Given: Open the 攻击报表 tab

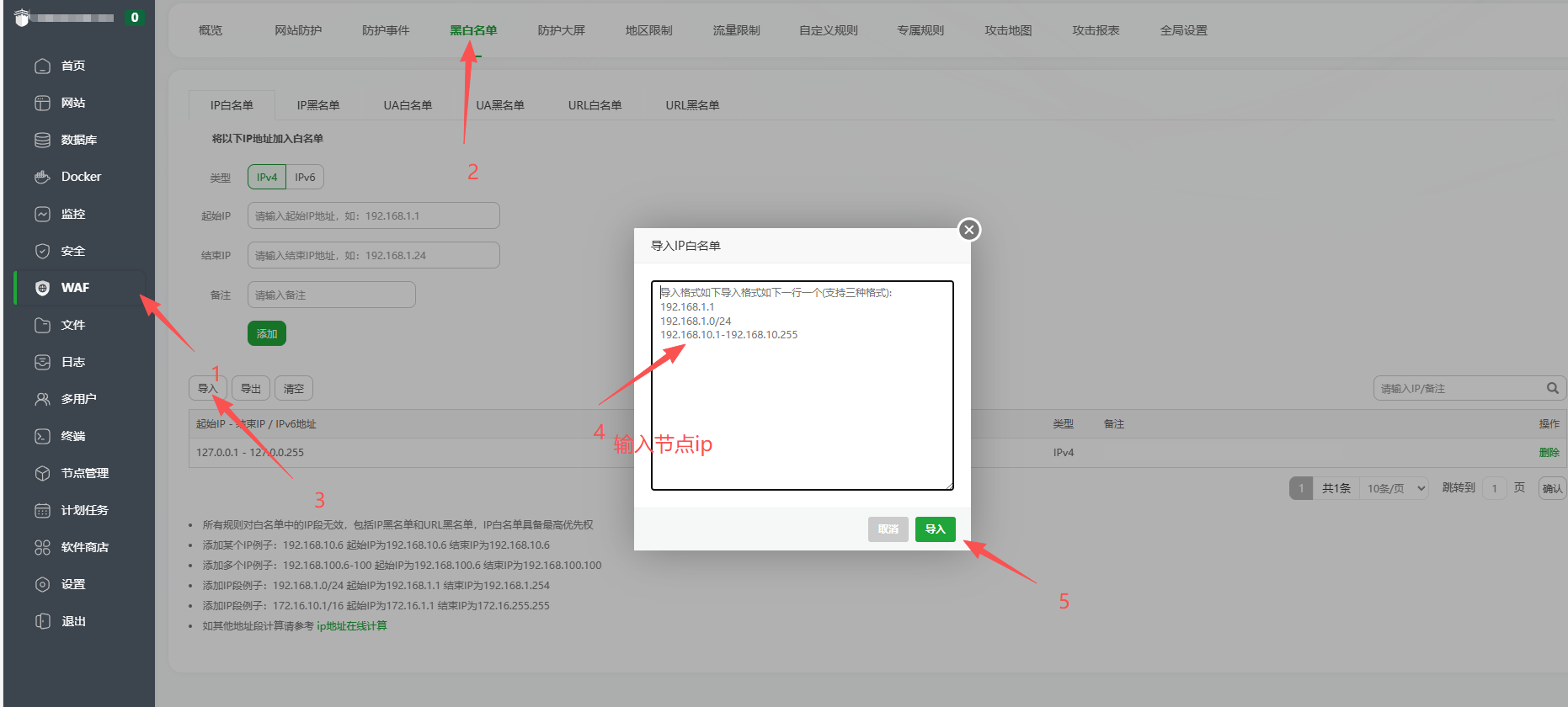Looking at the screenshot, I should (1096, 30).
